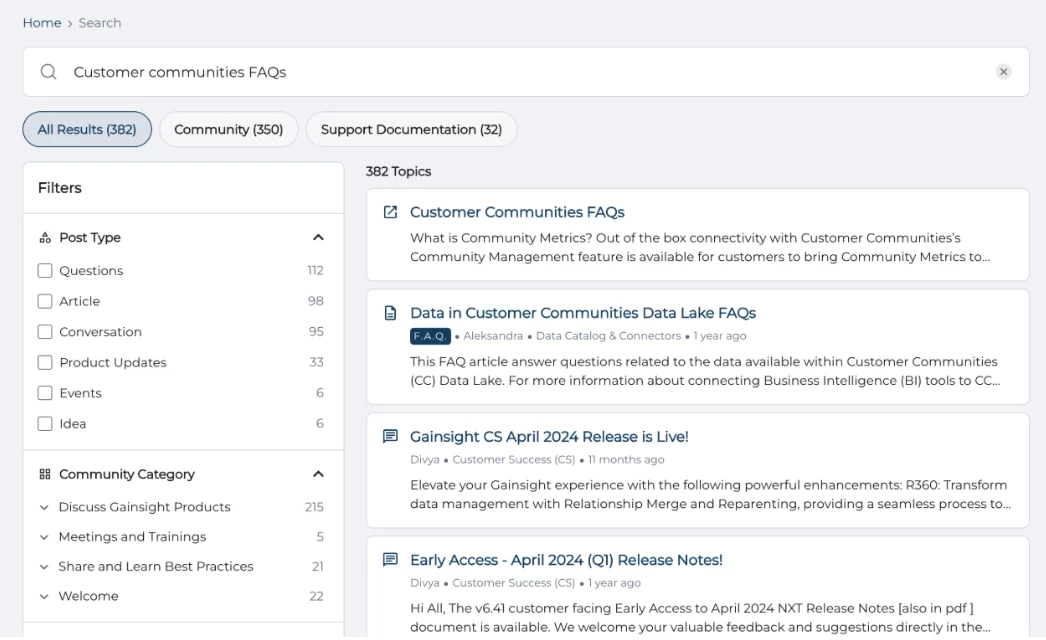Viewport: 1046px width, 640px height.
Task: Go to Home in the breadcrumb
Action: (x=42, y=23)
